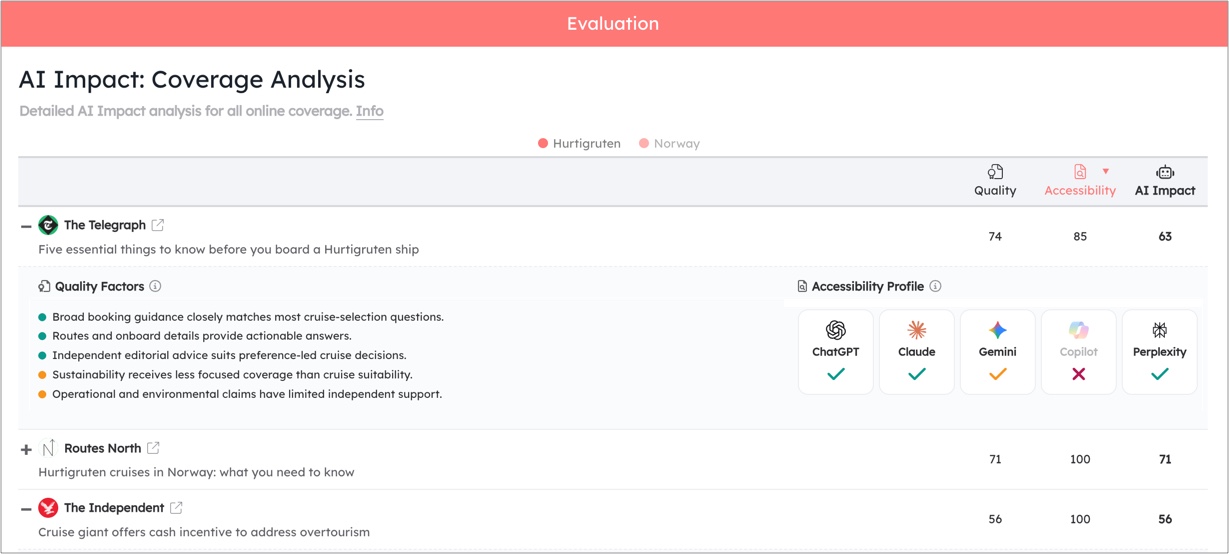Screen dimensions: 1229x554
Task: Click the Quality Factors section icon
Action: pos(44,286)
